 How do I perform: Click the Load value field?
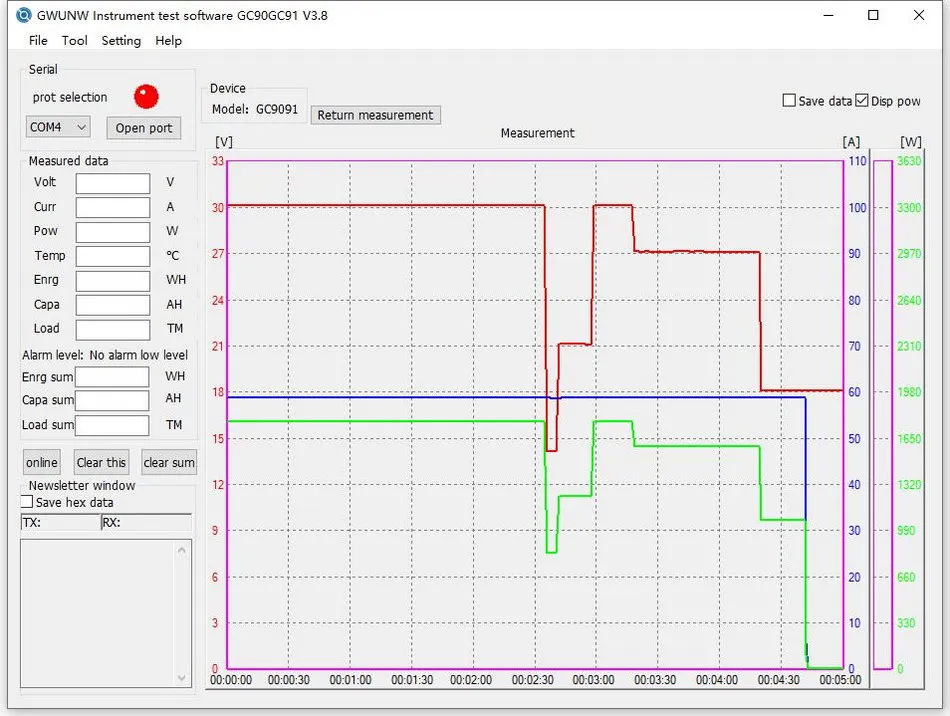coord(113,330)
